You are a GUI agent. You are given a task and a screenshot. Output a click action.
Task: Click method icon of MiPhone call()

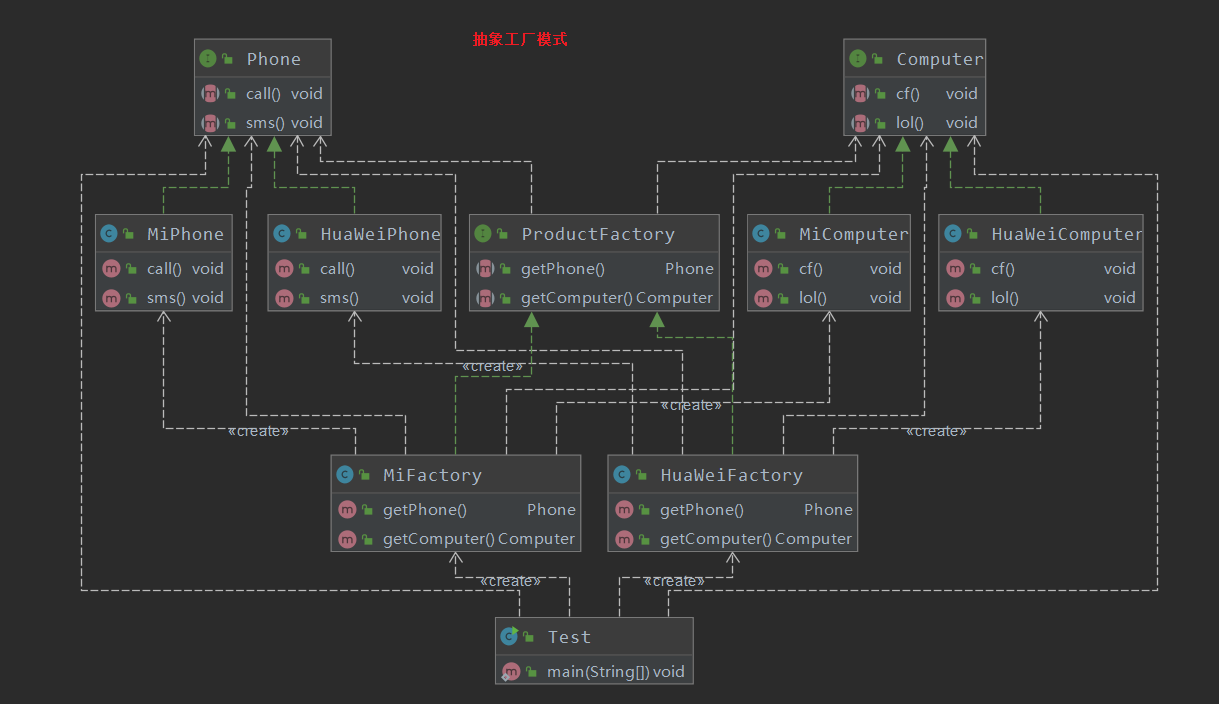[x=111, y=268]
